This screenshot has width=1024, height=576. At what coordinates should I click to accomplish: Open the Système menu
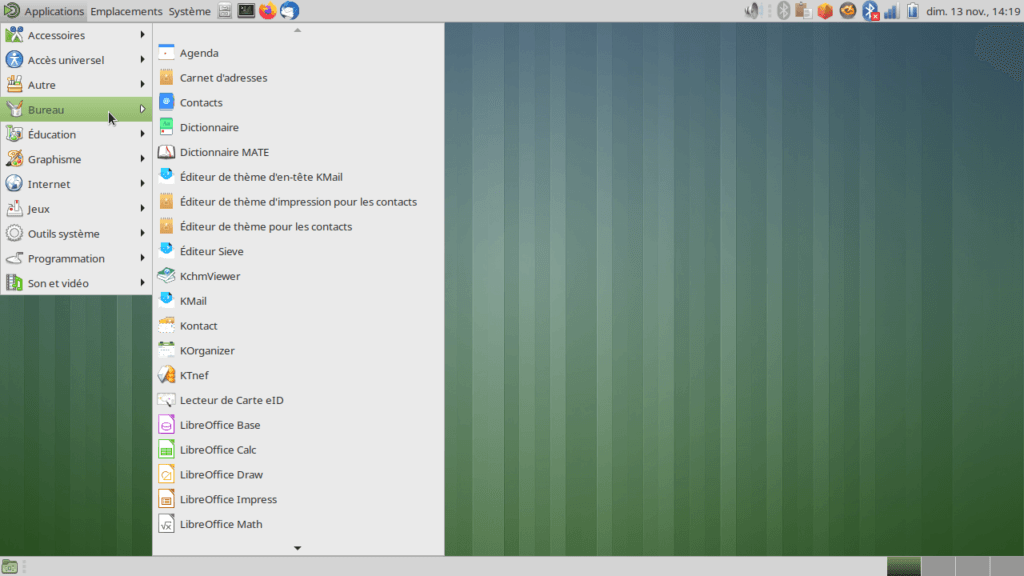[189, 11]
